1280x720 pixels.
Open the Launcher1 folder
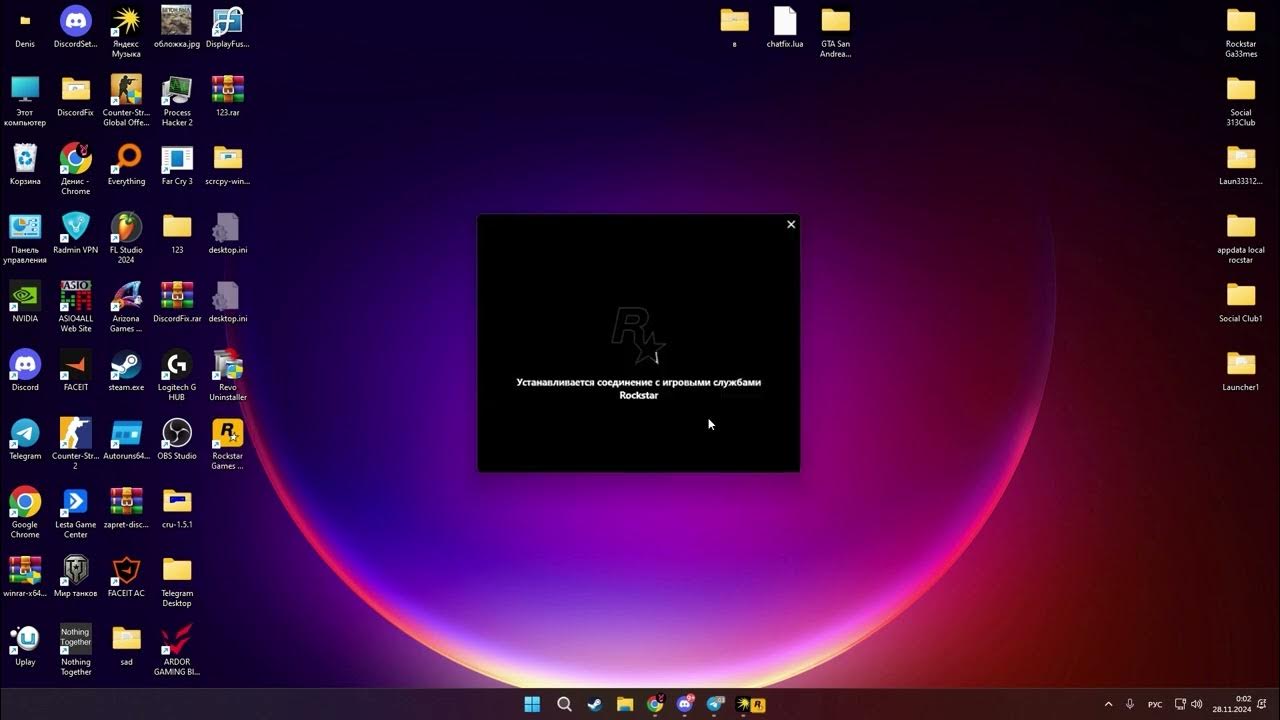1241,370
